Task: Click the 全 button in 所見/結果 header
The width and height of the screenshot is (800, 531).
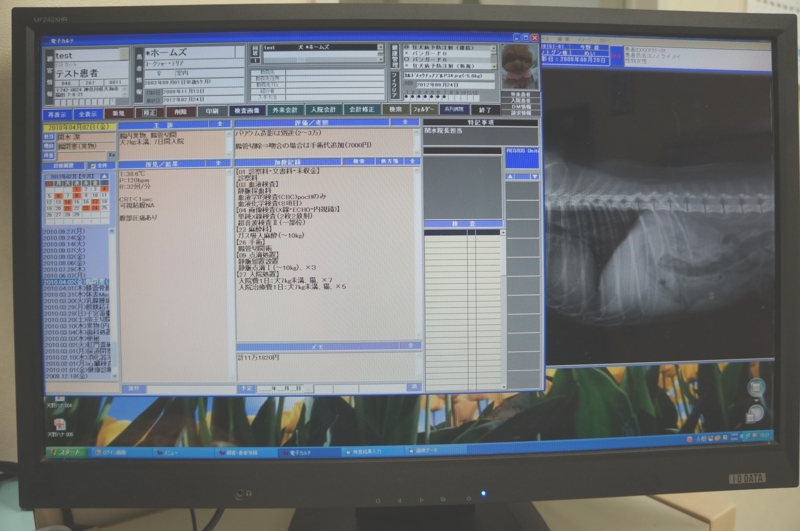Action: (218, 163)
